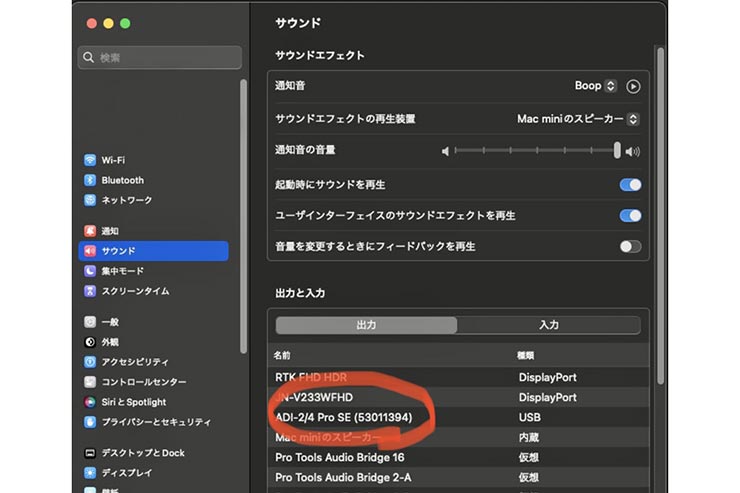
Task: Open the Mac miniのスピーカー output device dropdown
Action: 577,119
